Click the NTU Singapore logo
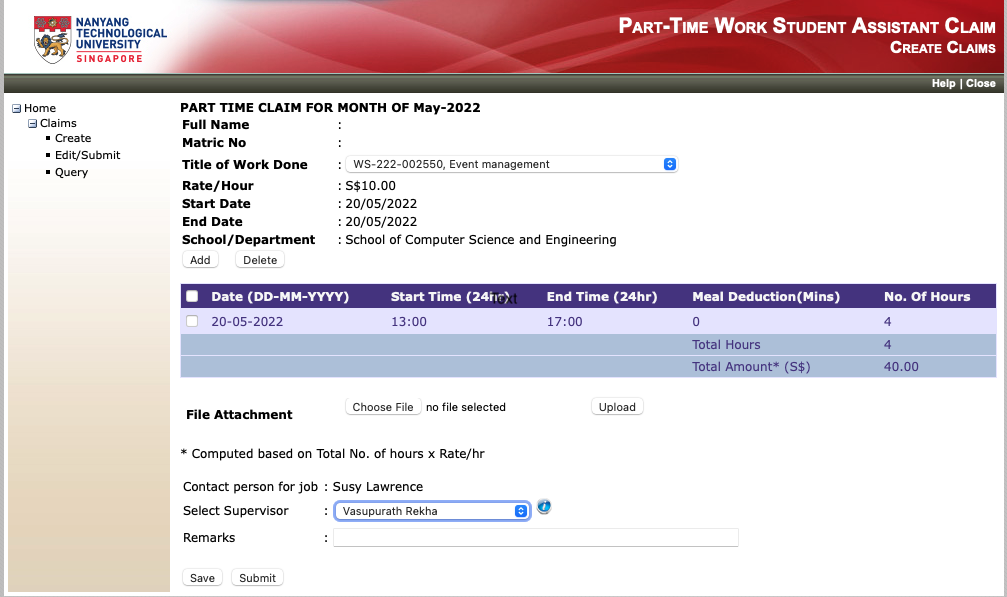Image resolution: width=1007 pixels, height=597 pixels. 100,39
